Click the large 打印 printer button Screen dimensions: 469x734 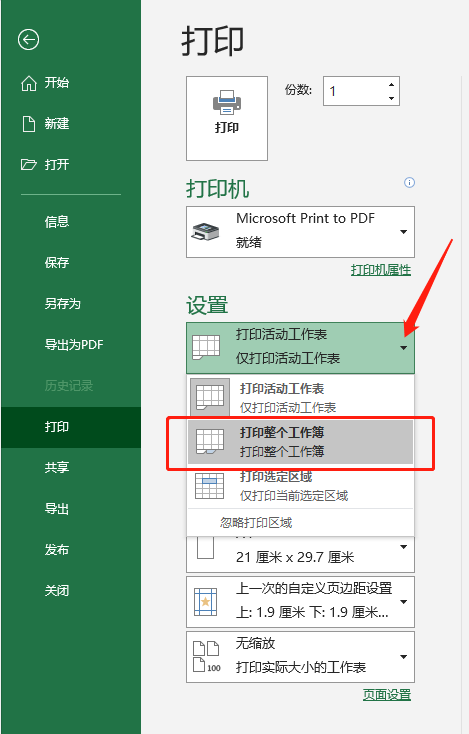227,118
